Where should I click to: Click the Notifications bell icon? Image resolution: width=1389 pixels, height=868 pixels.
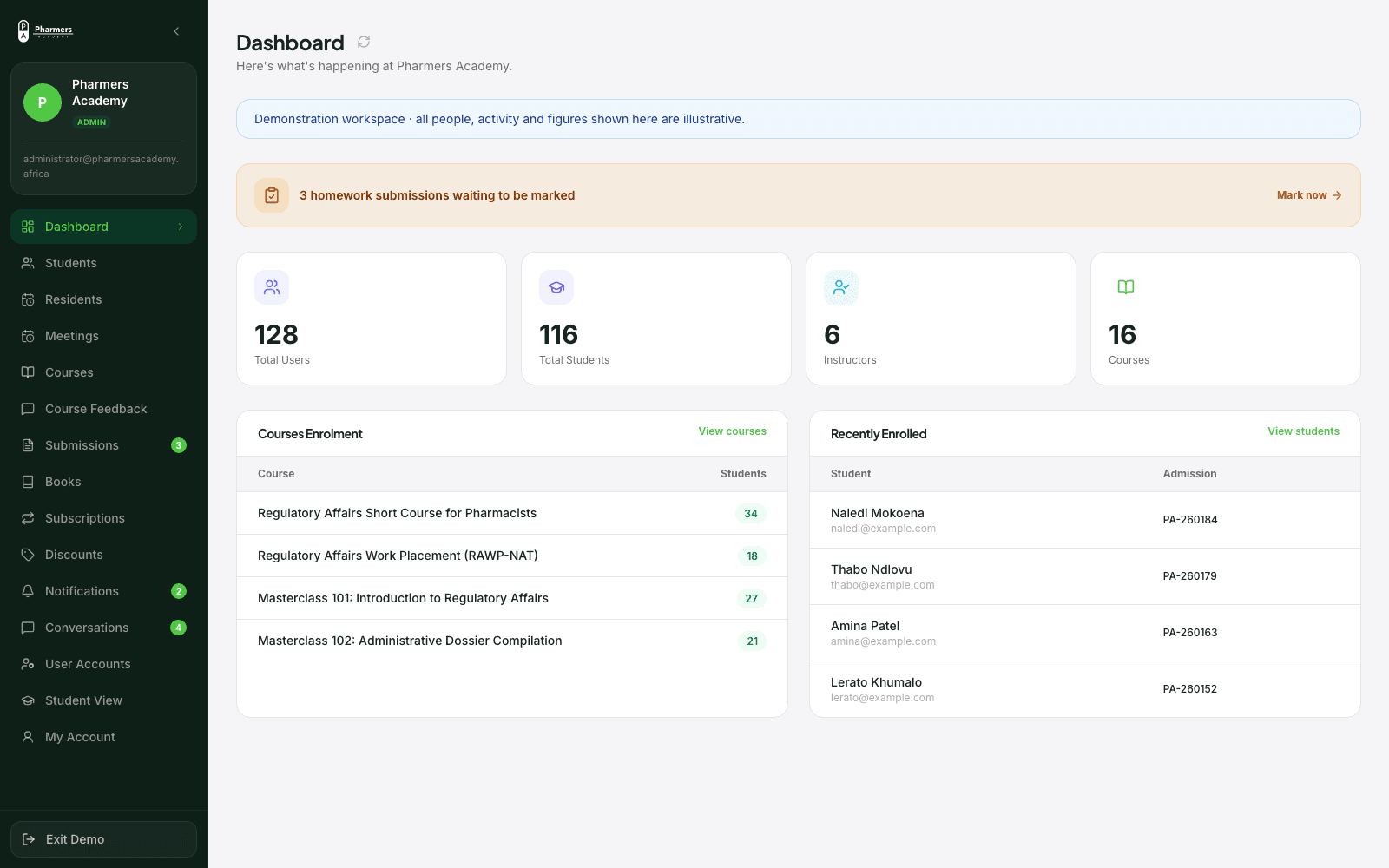coord(28,591)
